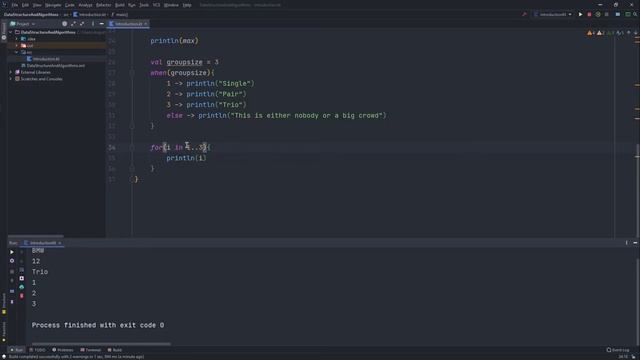Click the expand all icon in the Project panel
Screen dimensions: 640x360
[x=73, y=24]
